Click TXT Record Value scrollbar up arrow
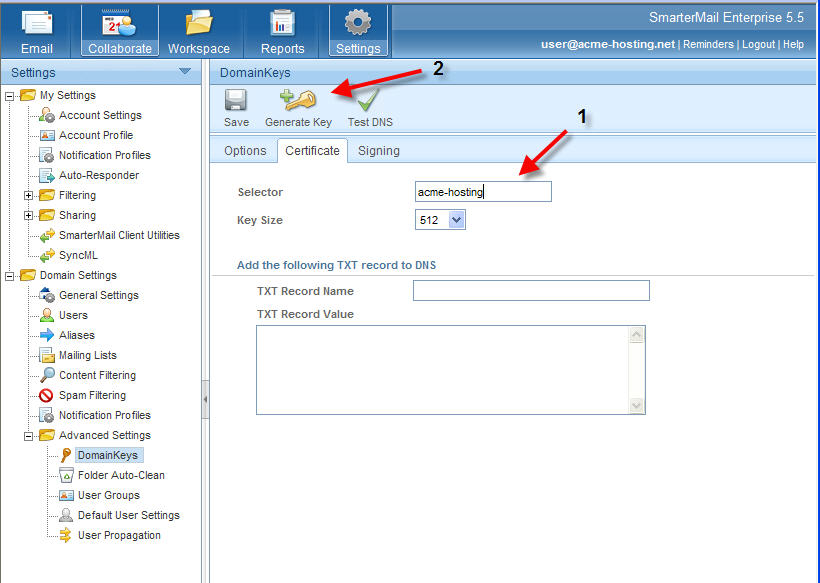820x583 pixels. tap(636, 335)
